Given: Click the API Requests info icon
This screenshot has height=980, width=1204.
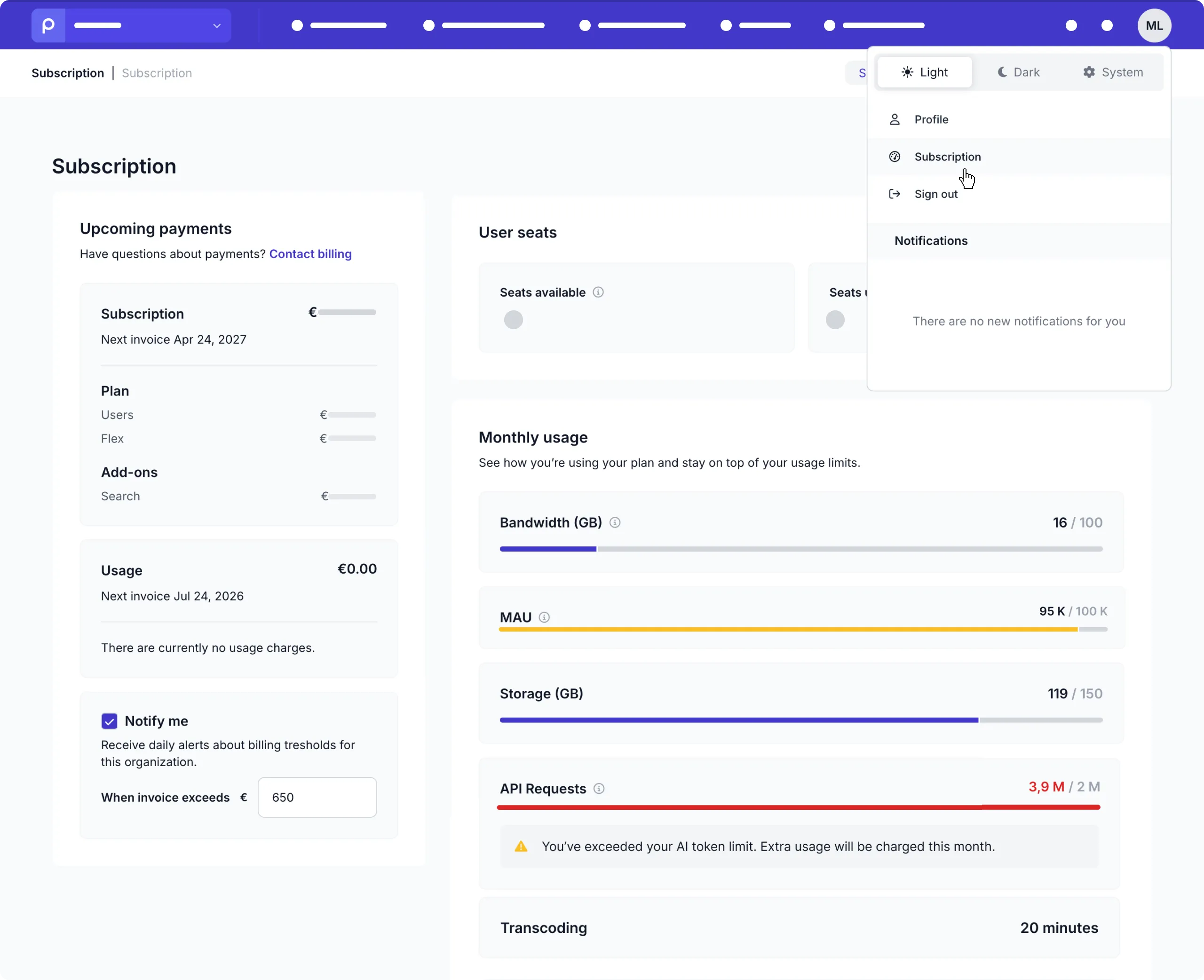Looking at the screenshot, I should (x=599, y=789).
